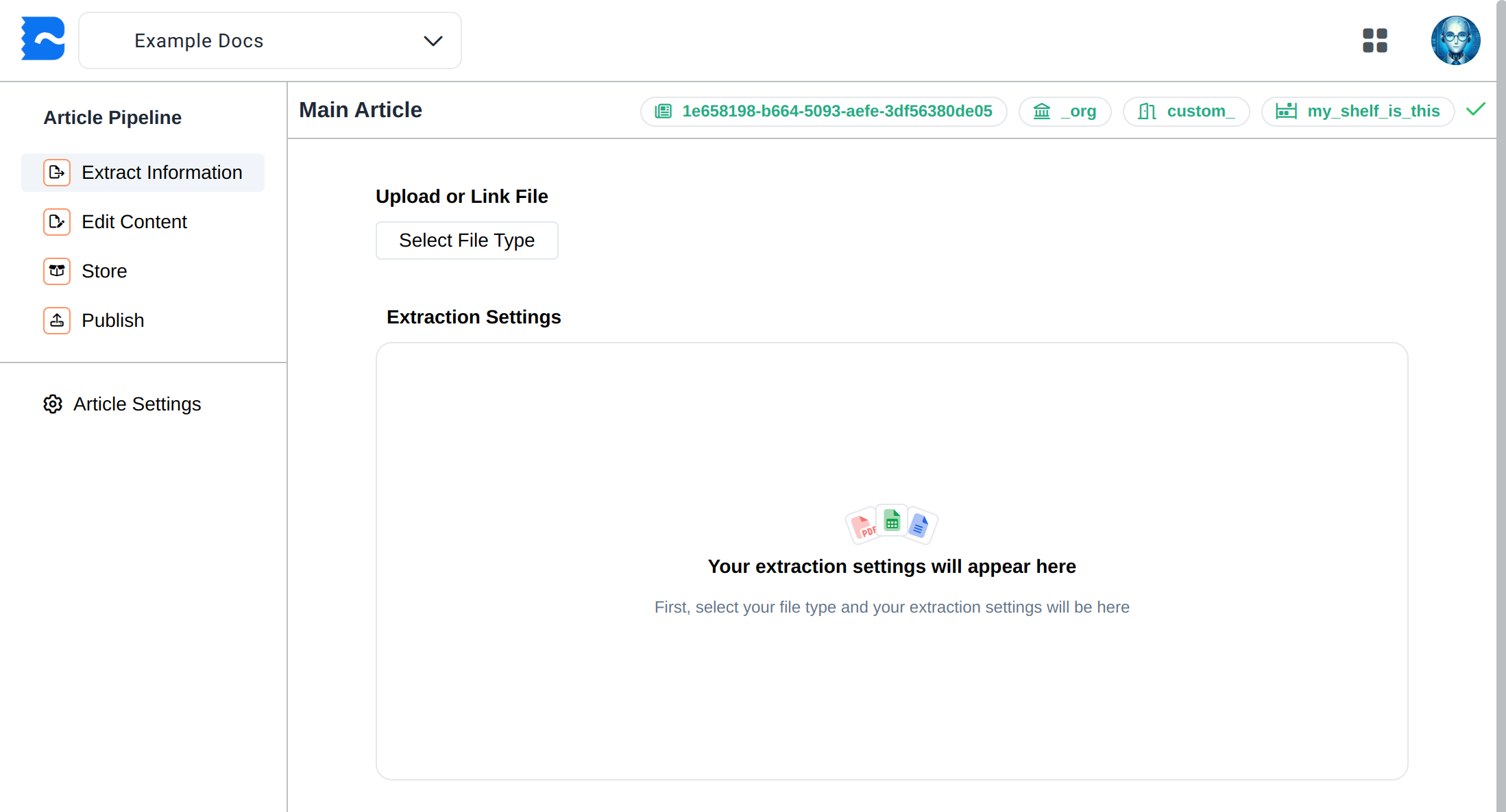Click the Store box icon

[x=57, y=271]
